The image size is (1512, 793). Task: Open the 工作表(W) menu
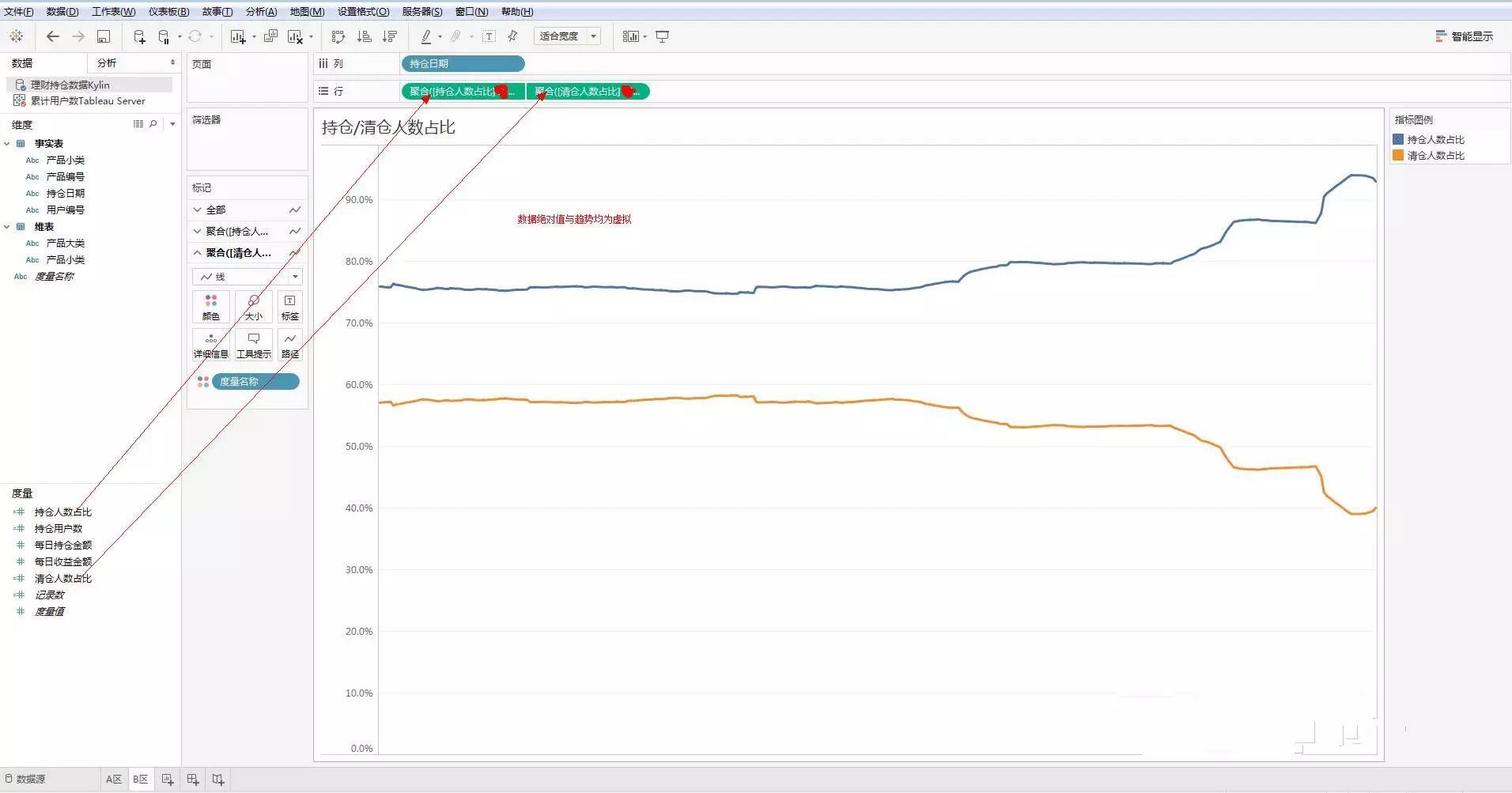tap(113, 12)
